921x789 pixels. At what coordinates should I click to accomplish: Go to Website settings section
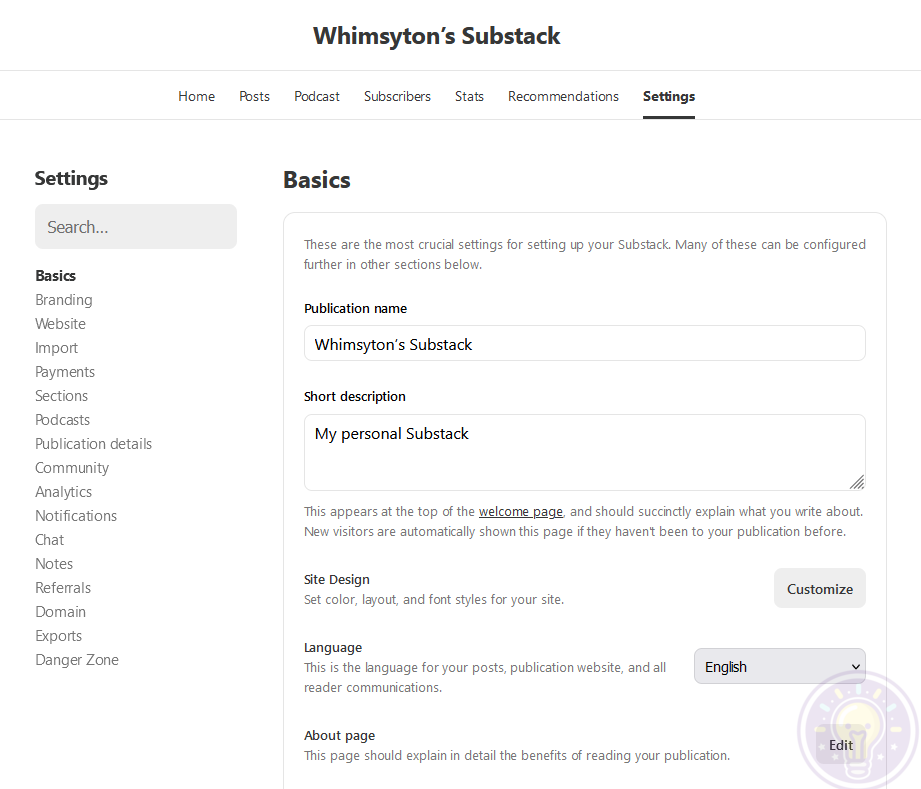pos(60,324)
